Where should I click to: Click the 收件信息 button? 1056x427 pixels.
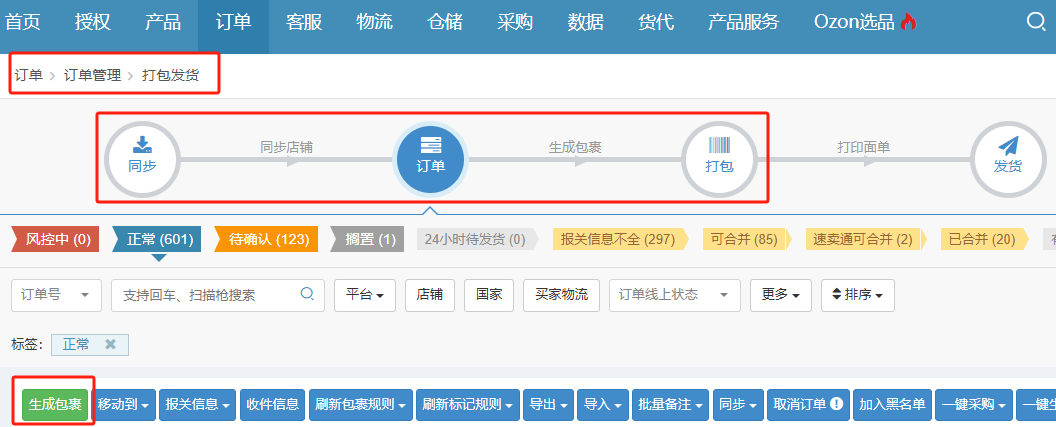coord(272,404)
